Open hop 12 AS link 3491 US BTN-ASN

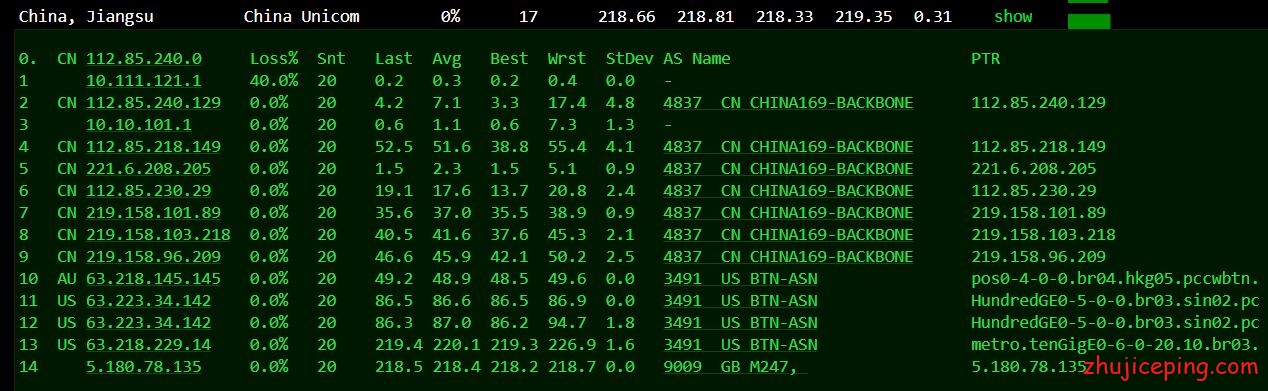click(740, 322)
